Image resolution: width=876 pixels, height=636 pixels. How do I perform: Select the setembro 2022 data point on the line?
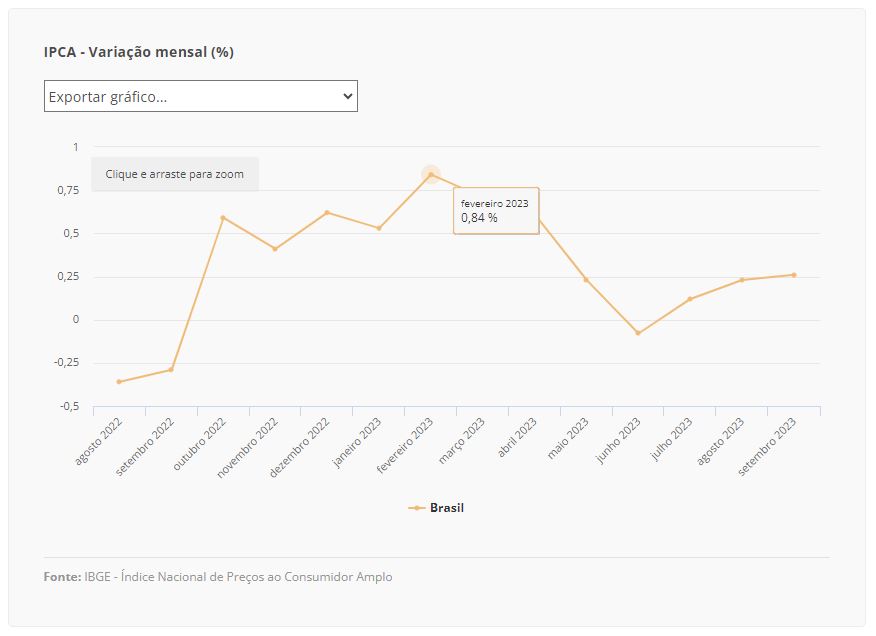click(171, 369)
